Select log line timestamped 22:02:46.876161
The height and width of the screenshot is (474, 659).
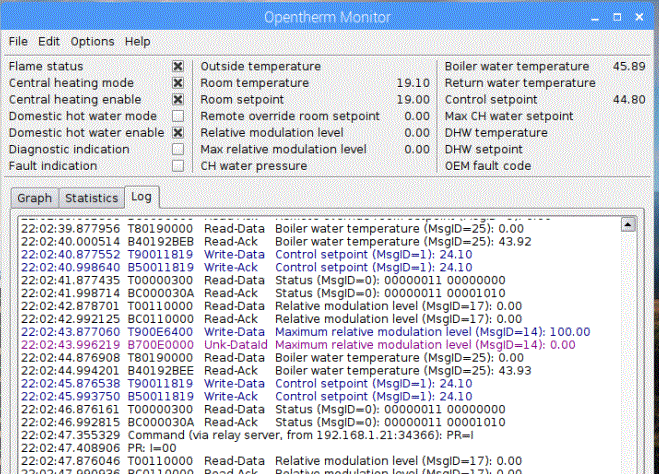263,409
